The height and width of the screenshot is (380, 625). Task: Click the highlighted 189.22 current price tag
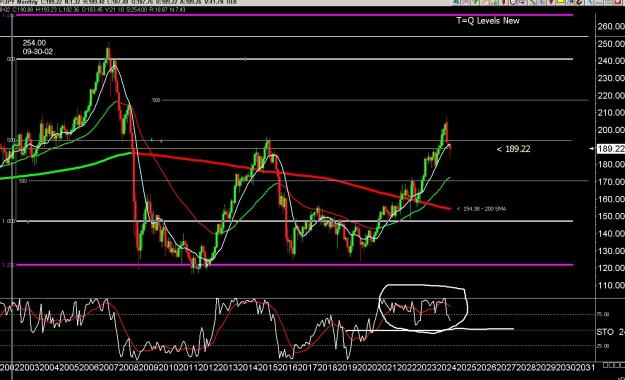coord(610,149)
